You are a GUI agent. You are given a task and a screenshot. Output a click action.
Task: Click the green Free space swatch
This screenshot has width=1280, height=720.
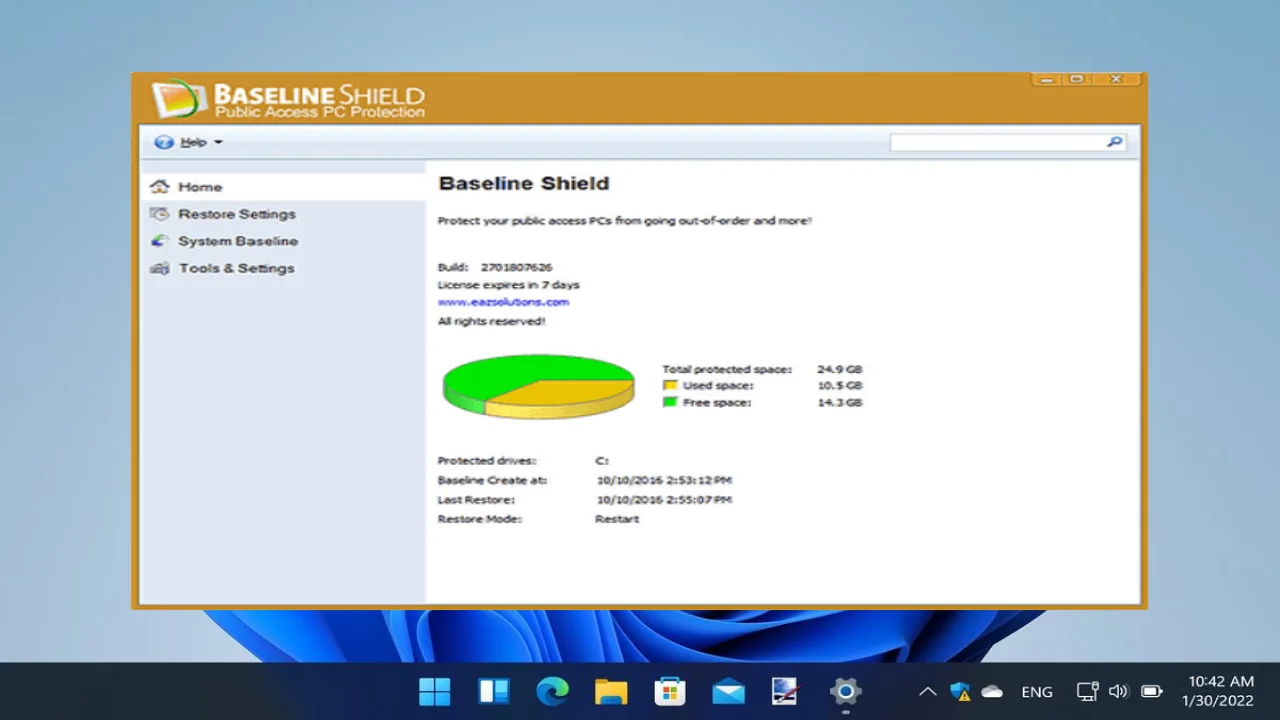(670, 402)
